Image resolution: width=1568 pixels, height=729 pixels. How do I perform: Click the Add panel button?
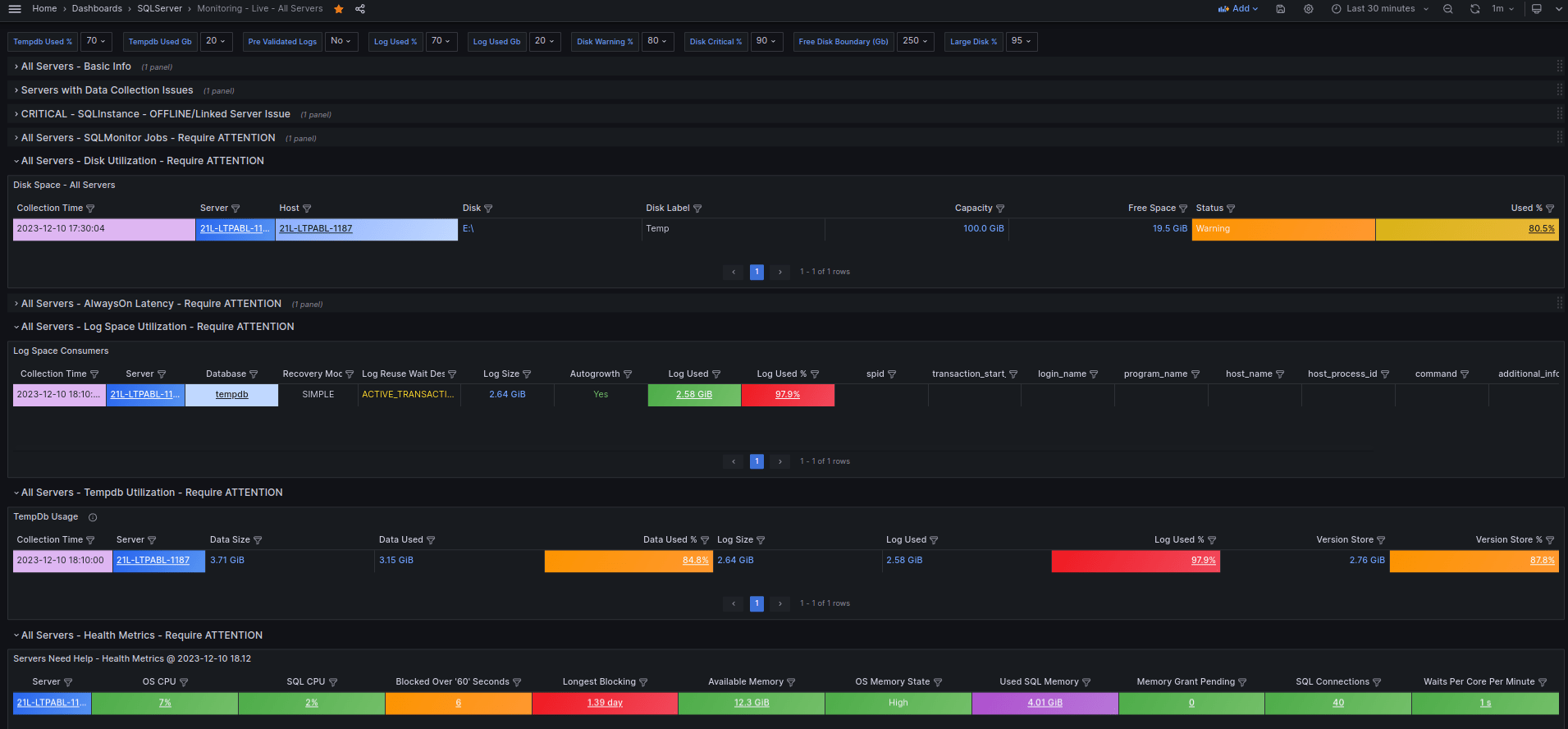tap(1237, 9)
